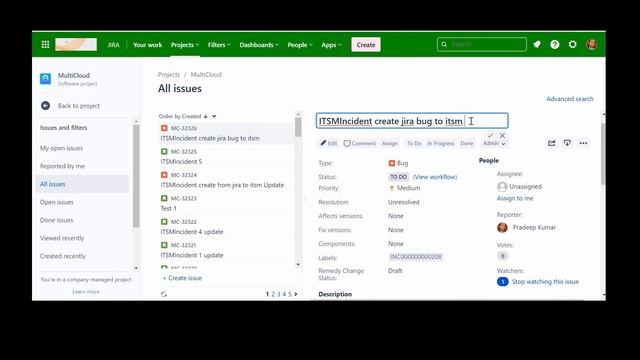The image size is (640, 360).
Task: Click the Learn more link in sidebar
Action: click(86, 292)
